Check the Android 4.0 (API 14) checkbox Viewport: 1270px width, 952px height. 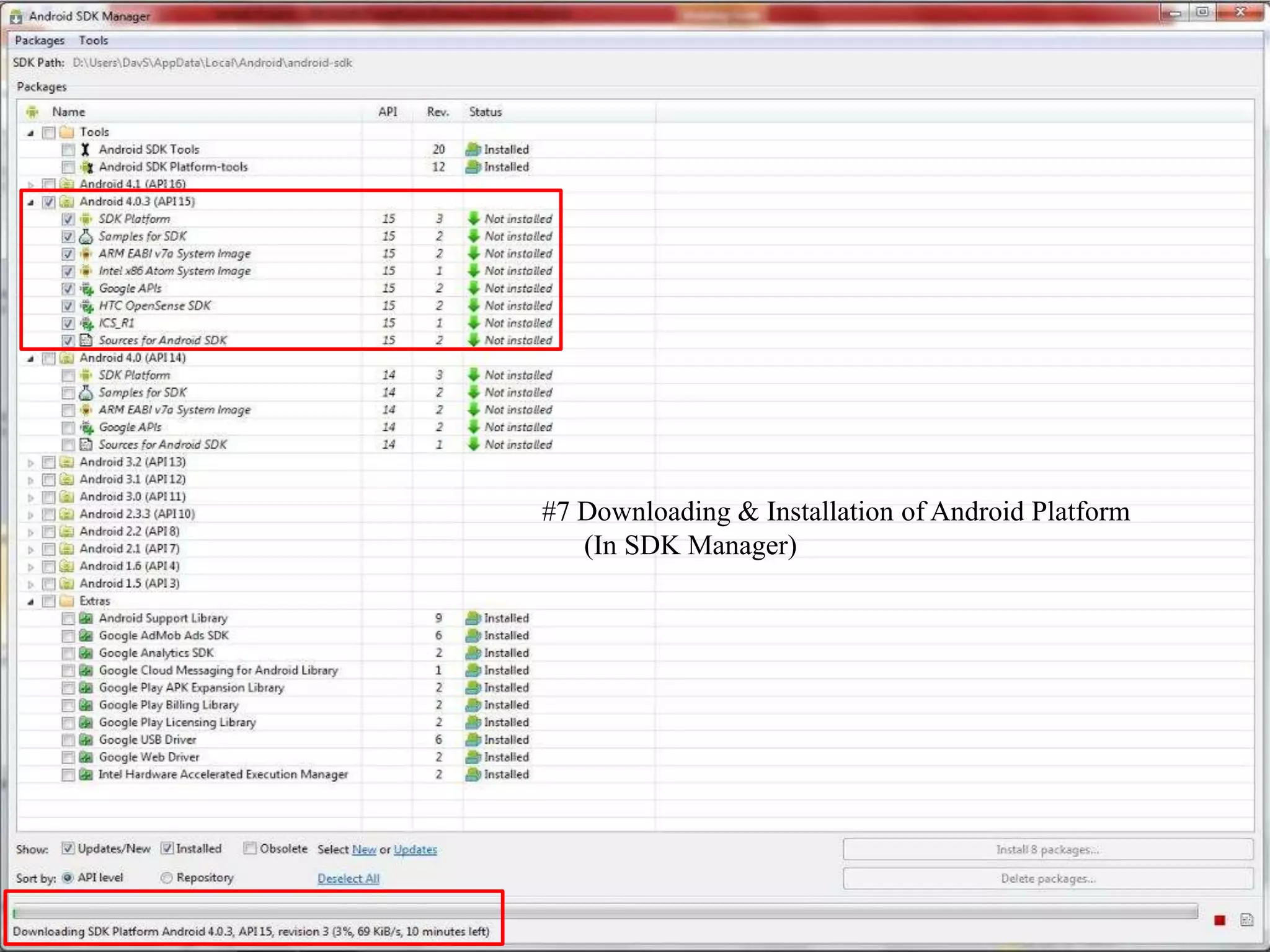(x=48, y=358)
